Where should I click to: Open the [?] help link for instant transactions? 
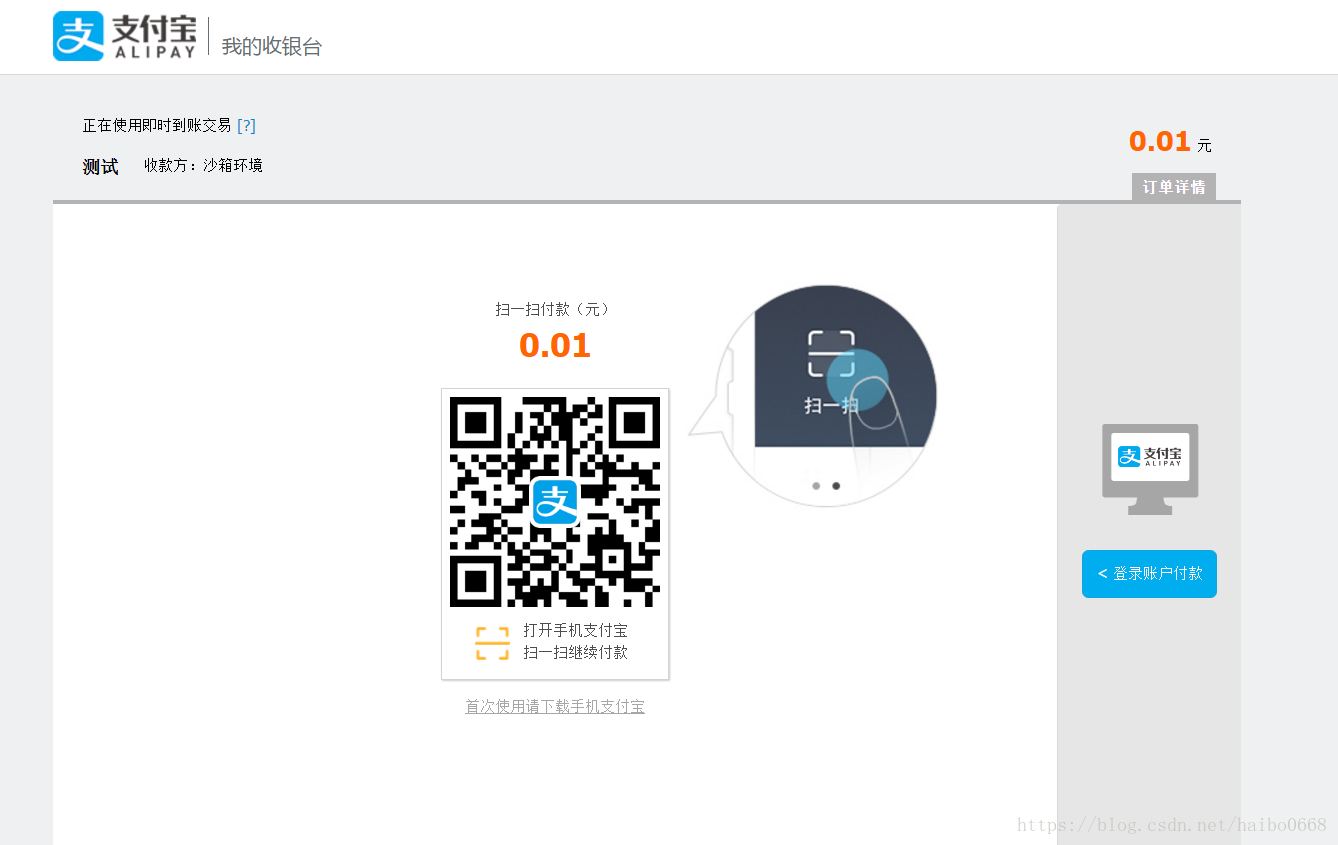246,125
